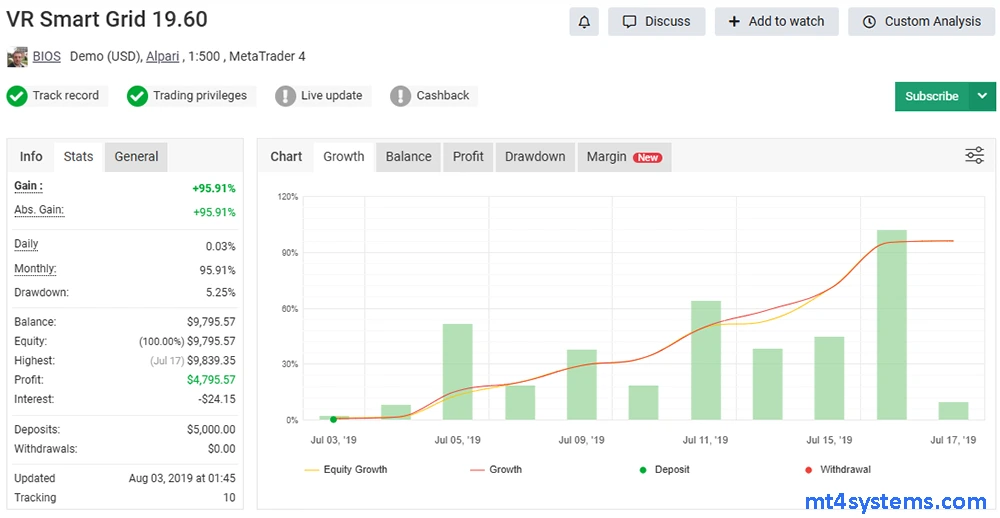Open the Margin chart tab
Viewport: 1000px width, 518px height.
pyautogui.click(x=623, y=157)
